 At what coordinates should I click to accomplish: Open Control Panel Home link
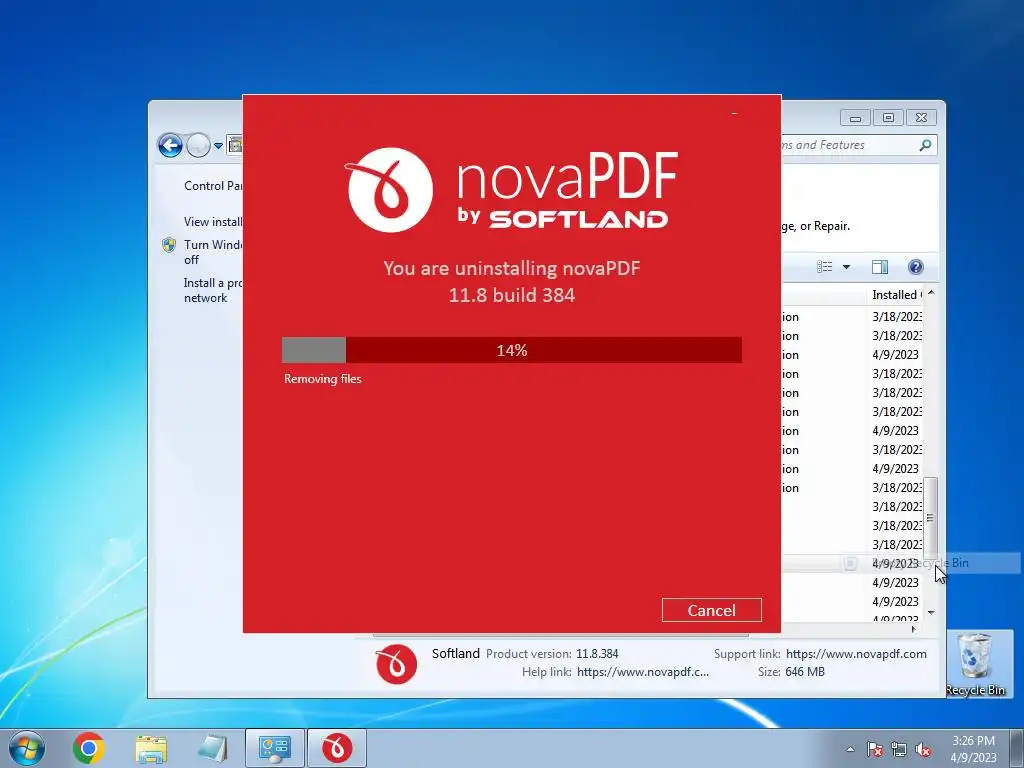pos(213,185)
